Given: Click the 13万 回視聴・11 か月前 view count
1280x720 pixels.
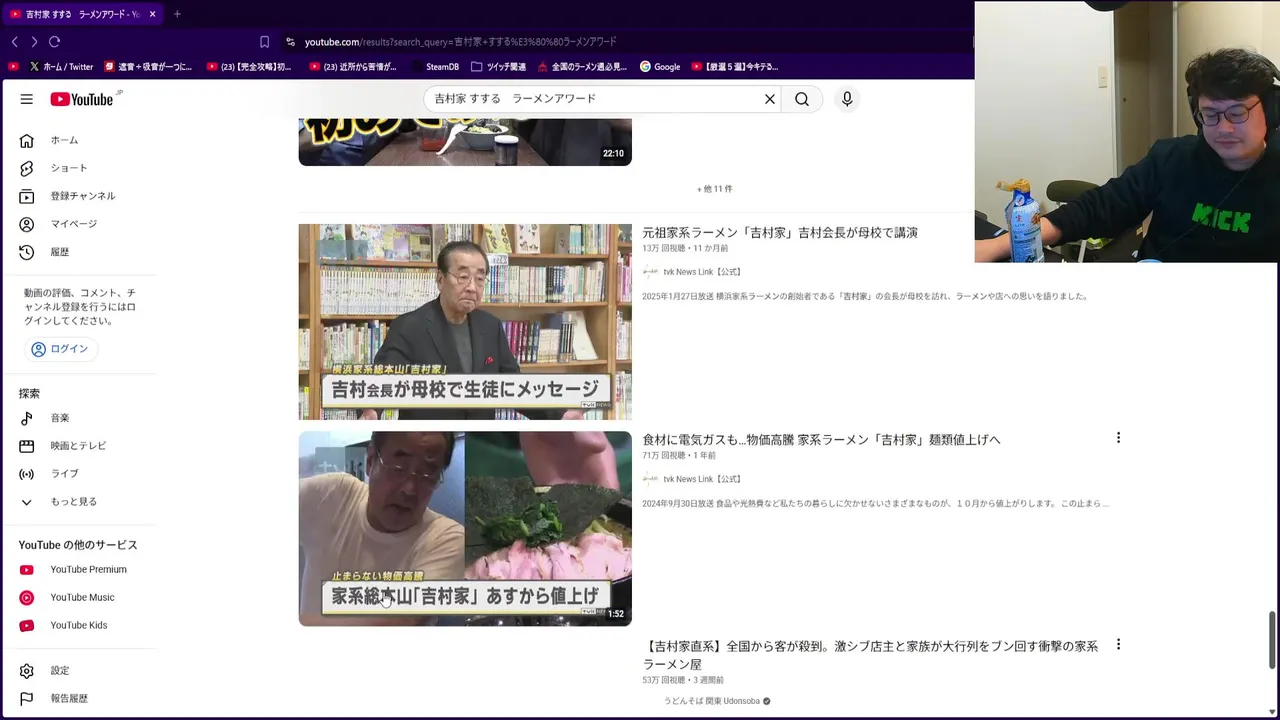Looking at the screenshot, I should pos(685,248).
